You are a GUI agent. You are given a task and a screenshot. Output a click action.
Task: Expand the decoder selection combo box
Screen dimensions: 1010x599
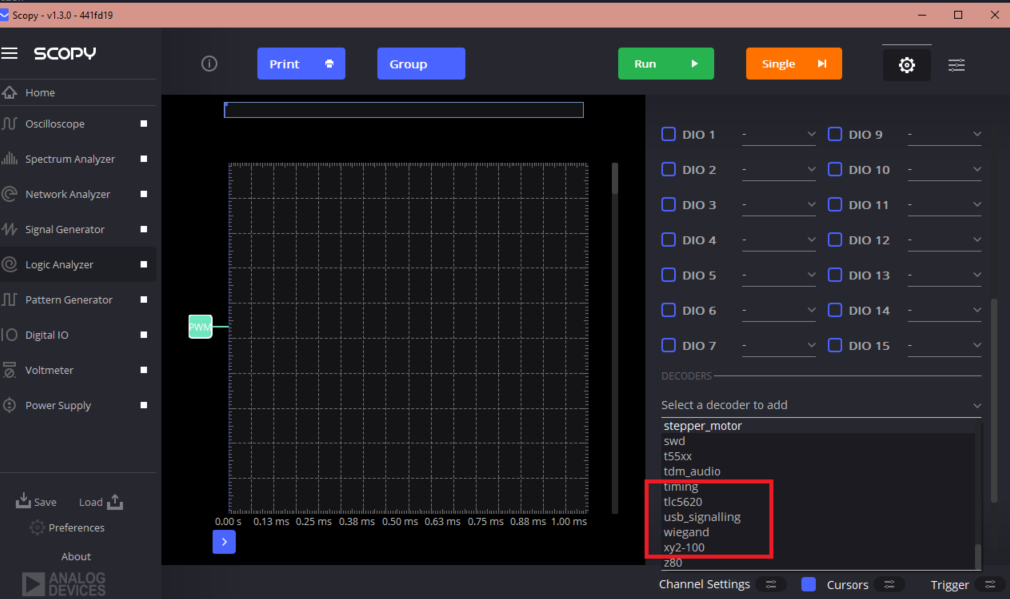[820, 405]
